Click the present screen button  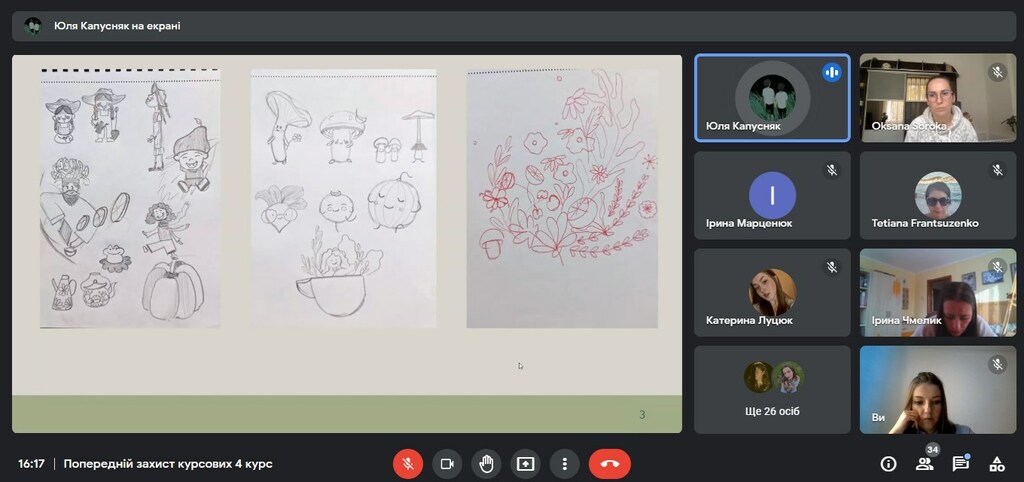pyautogui.click(x=526, y=464)
